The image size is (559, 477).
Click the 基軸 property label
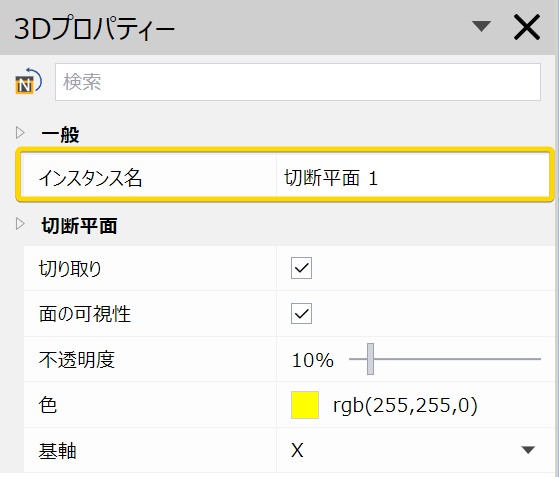pos(57,451)
